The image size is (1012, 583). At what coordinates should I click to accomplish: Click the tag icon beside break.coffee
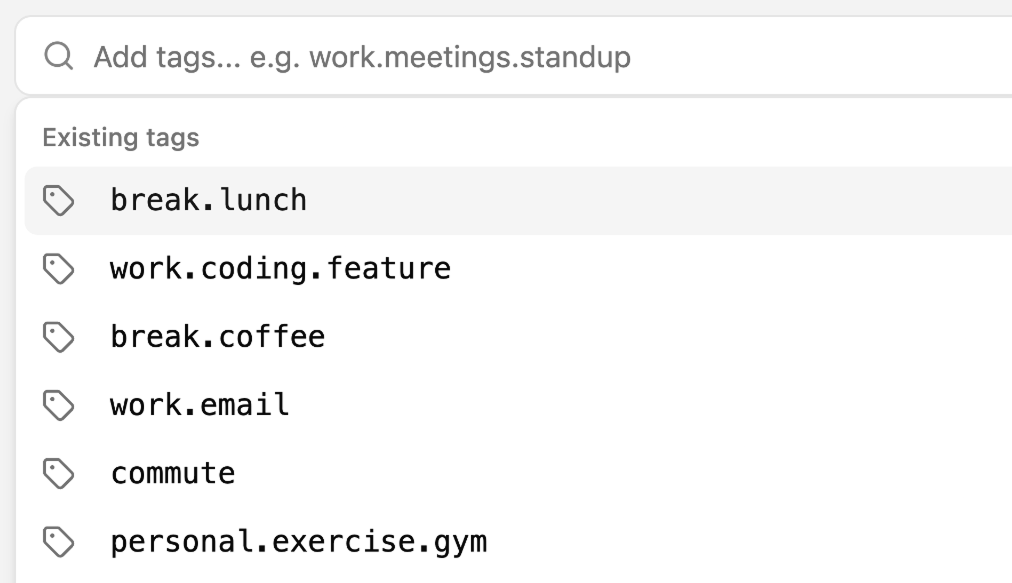(59, 337)
